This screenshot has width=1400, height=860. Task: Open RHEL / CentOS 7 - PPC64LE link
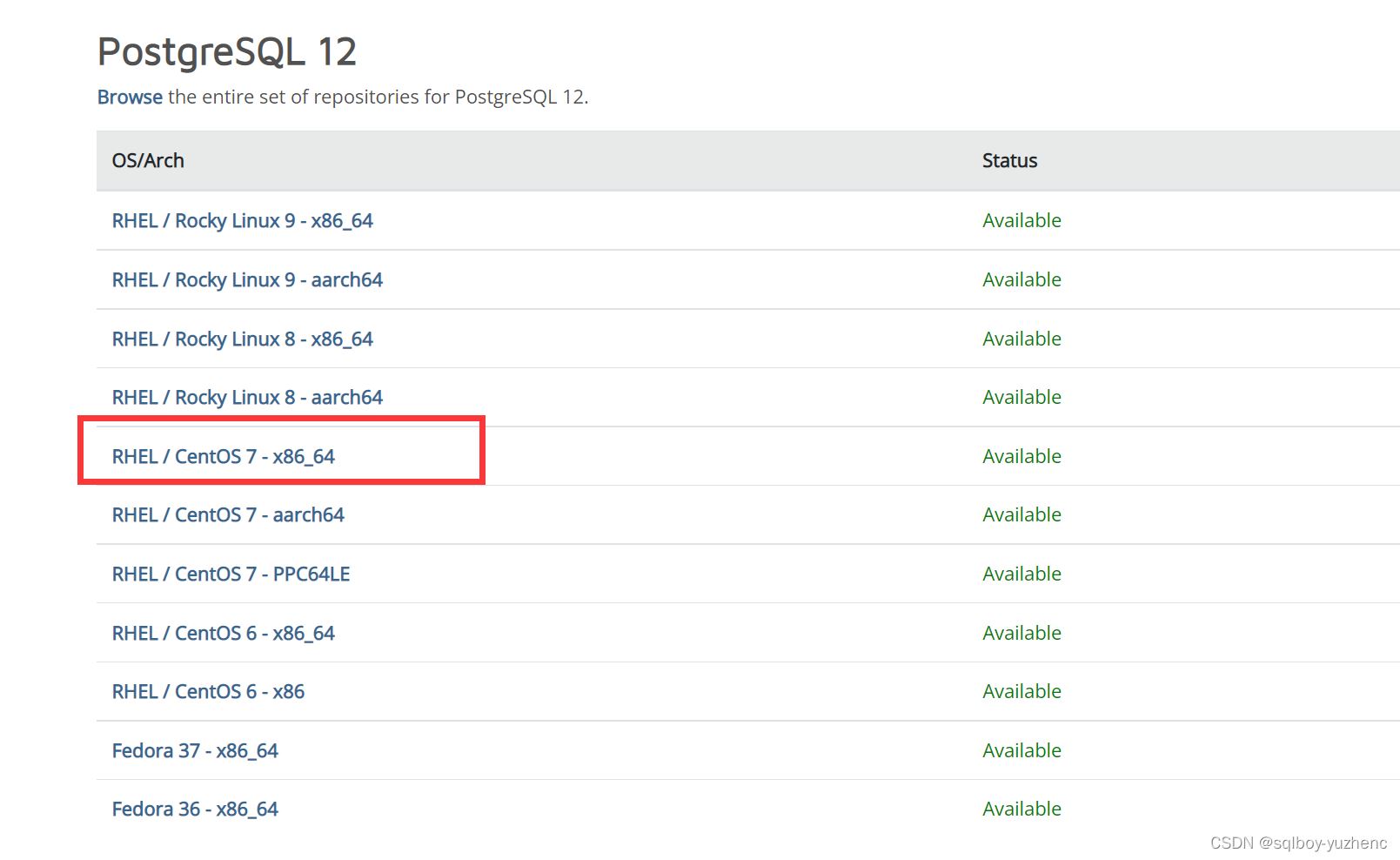click(x=231, y=574)
